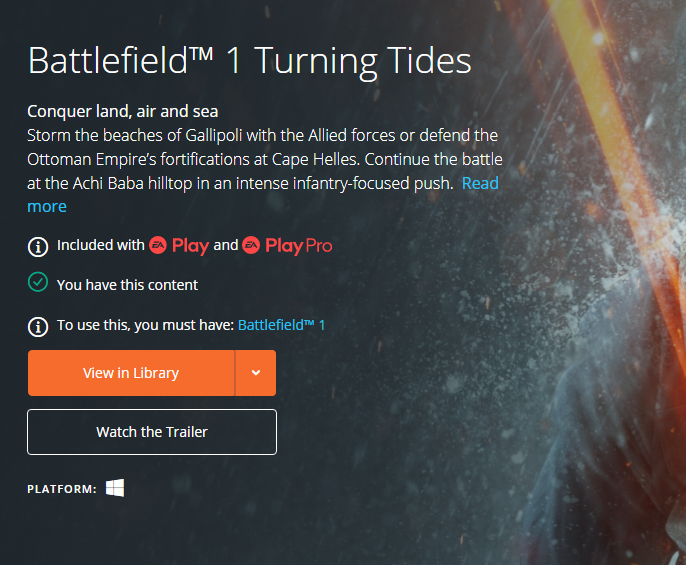Viewport: 686px width, 565px height.
Task: Click the Conquer land, air and sea heading
Action: 122,112
